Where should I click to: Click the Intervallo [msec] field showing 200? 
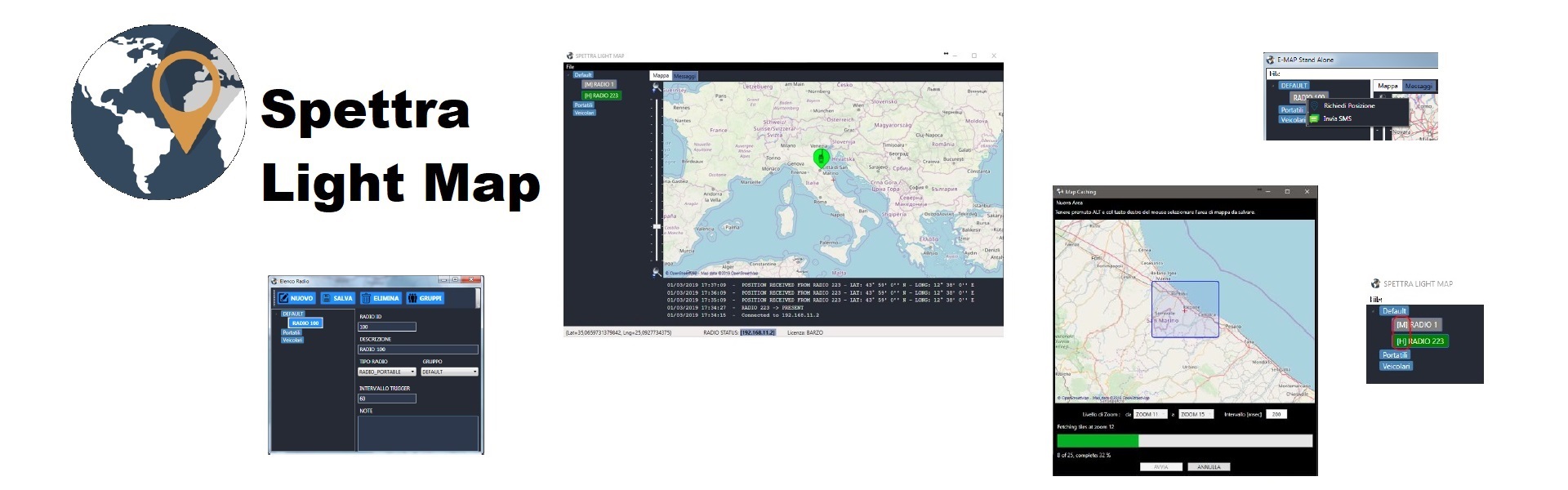1276,414
